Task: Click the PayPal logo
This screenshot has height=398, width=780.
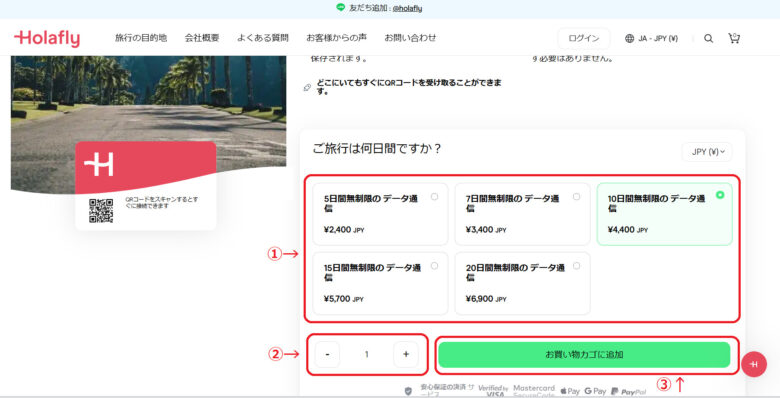Action: click(629, 392)
